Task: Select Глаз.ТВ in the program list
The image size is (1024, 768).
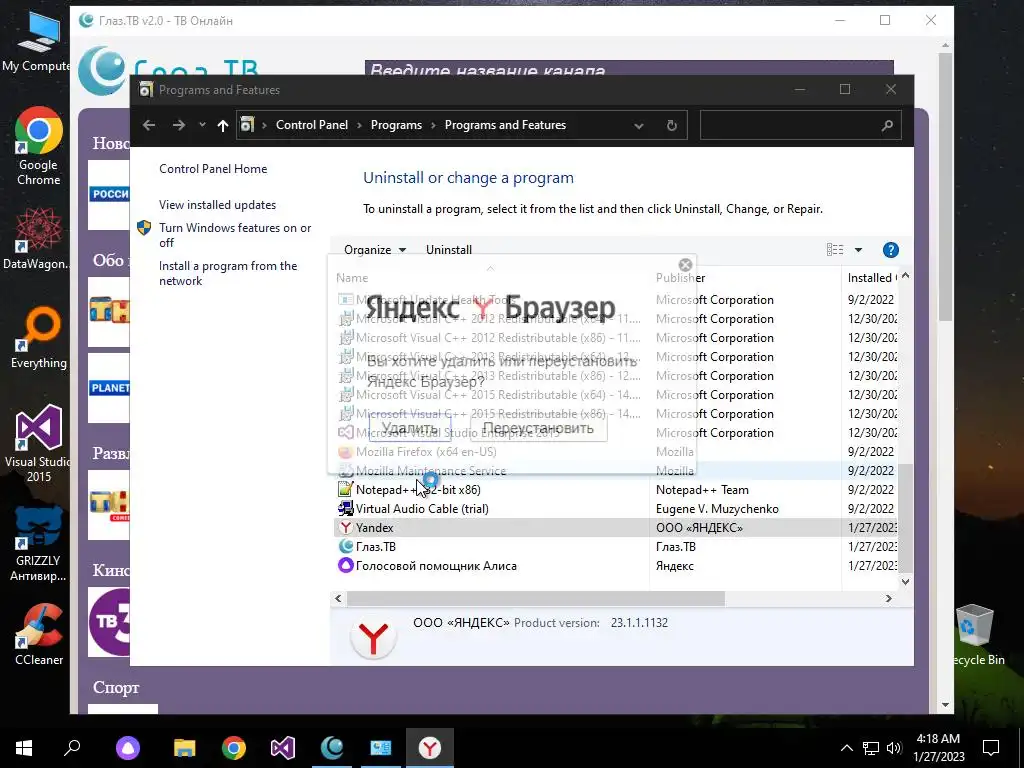Action: (x=615, y=547)
